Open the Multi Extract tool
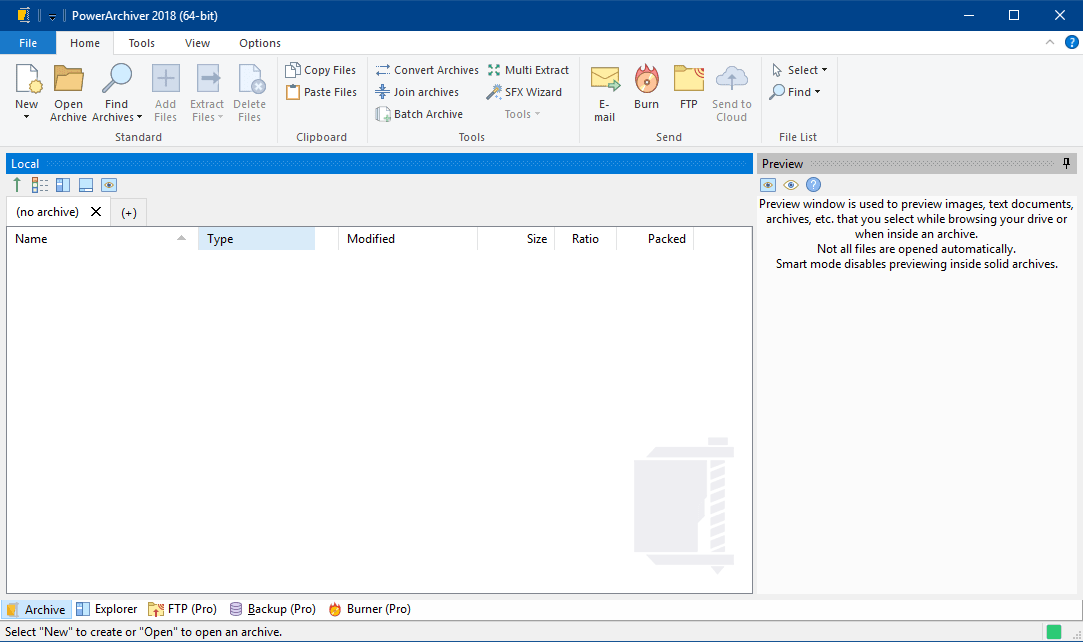This screenshot has width=1083, height=642. click(x=528, y=70)
